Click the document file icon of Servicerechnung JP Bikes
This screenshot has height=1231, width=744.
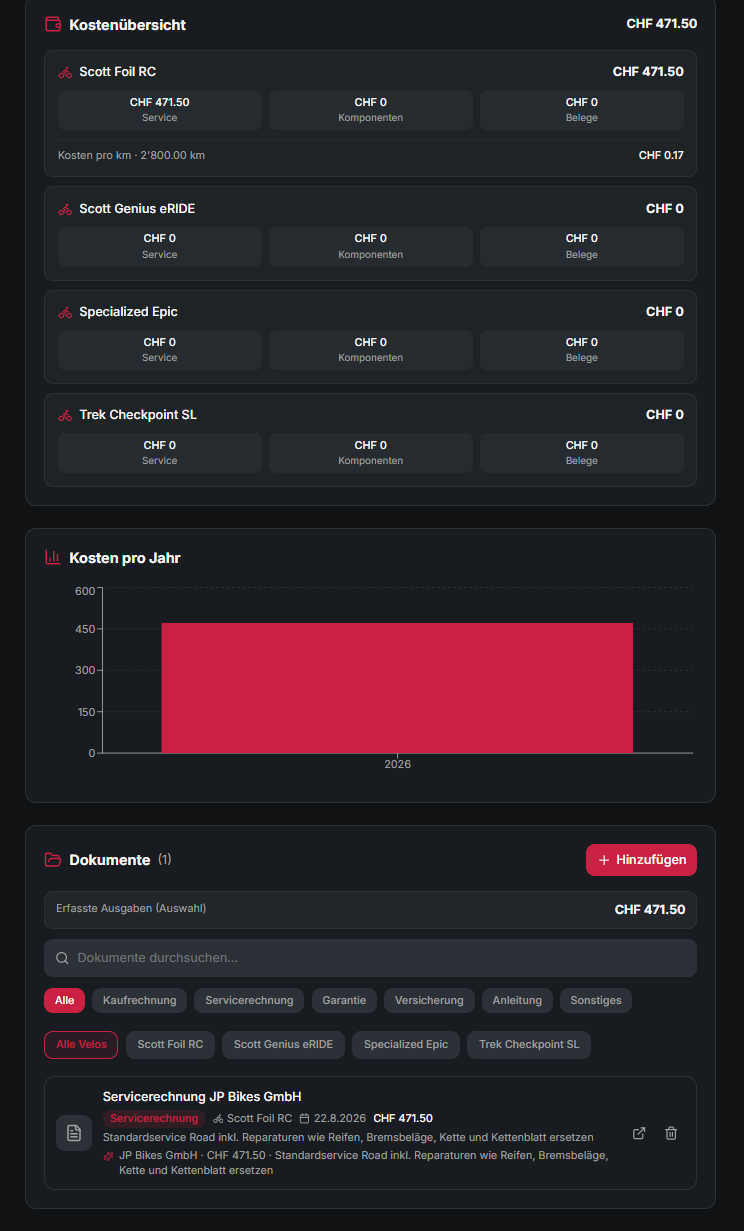74,1133
